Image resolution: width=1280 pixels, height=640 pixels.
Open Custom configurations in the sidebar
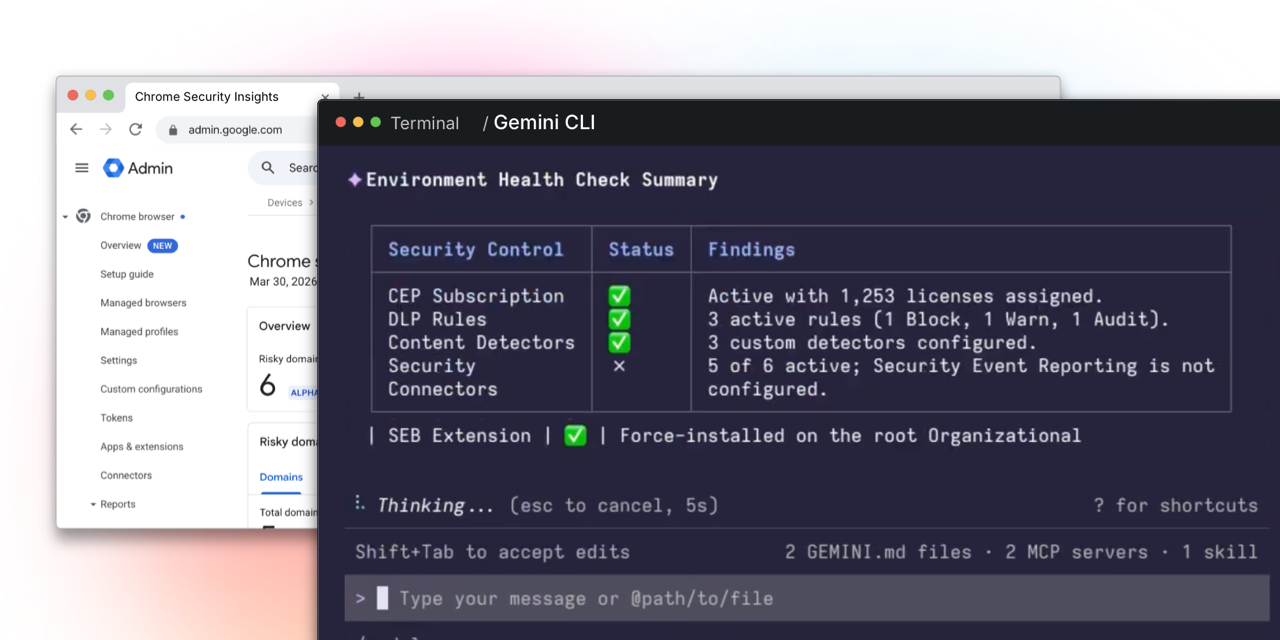[x=151, y=389]
